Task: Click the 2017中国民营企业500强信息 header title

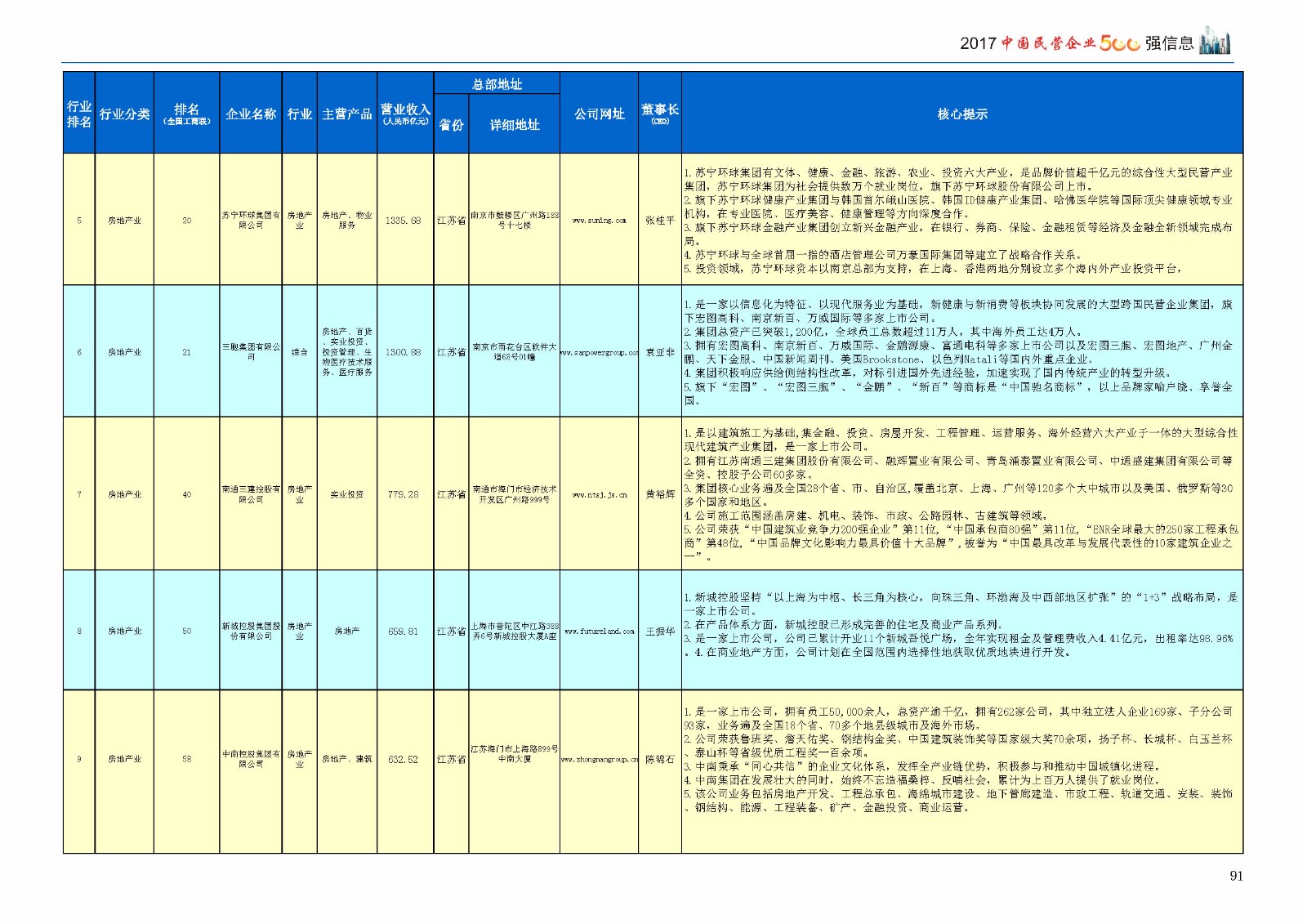Action: (x=1077, y=43)
